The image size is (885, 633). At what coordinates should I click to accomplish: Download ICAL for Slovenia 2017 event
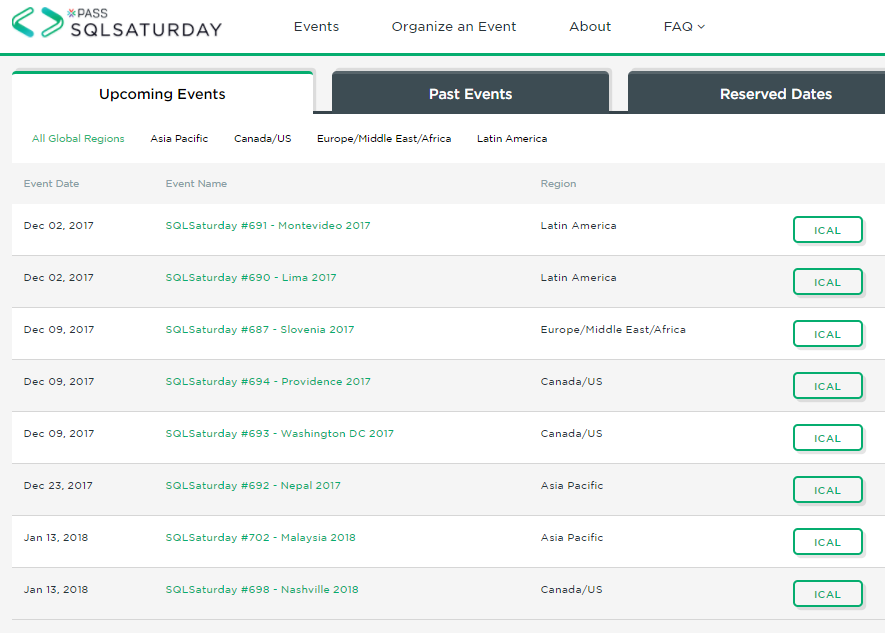coord(827,333)
